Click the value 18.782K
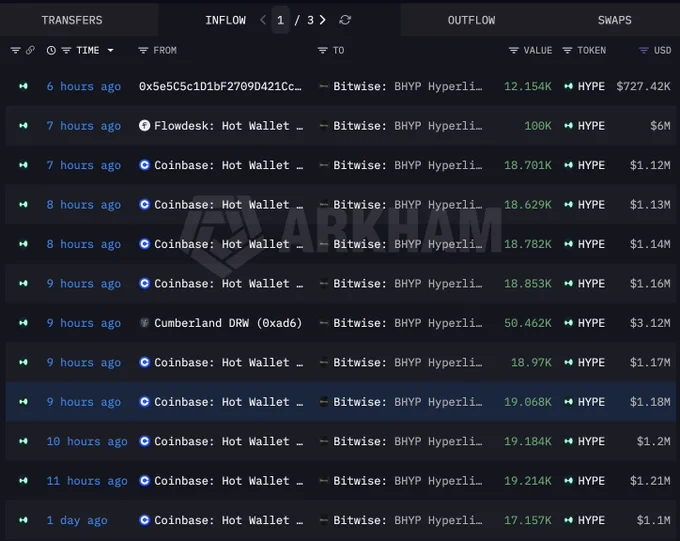680x541 pixels. pyautogui.click(x=528, y=244)
